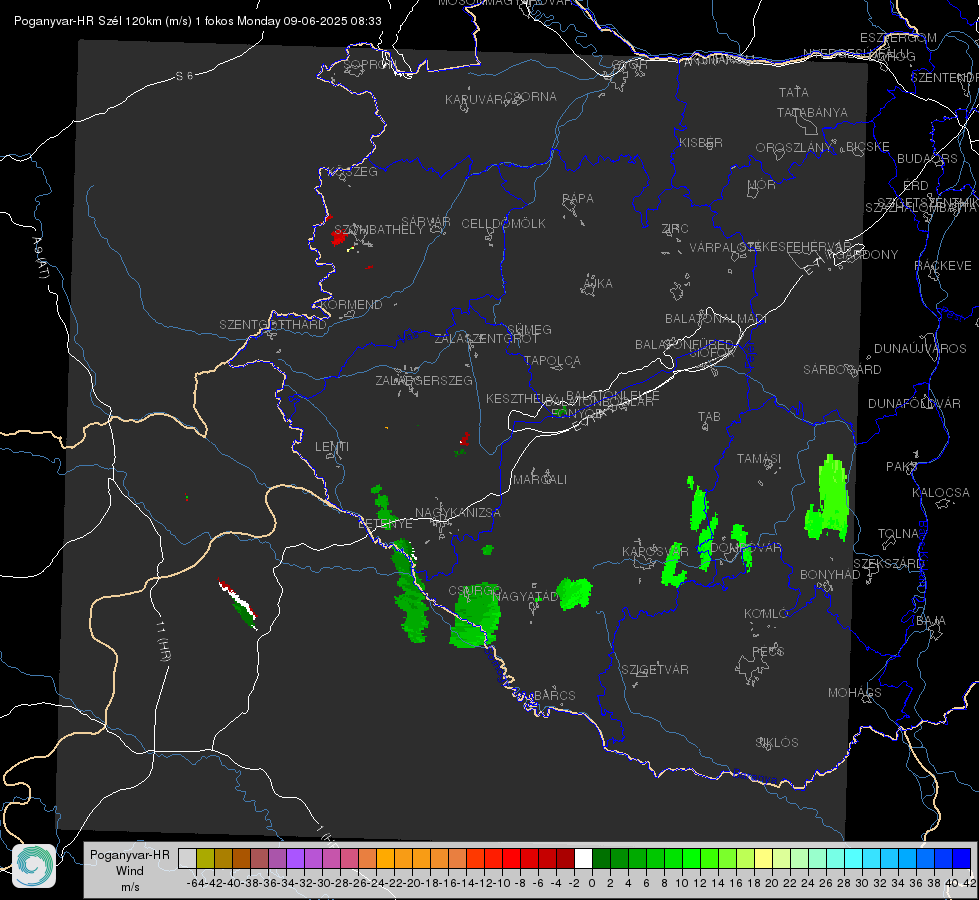This screenshot has height=900, width=979.
Task: Click the BARCS town label
Action: tap(555, 695)
